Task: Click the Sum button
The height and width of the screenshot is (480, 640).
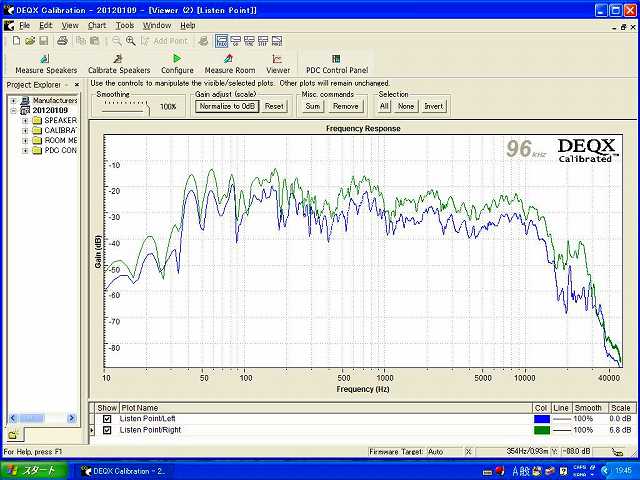Action: [313, 107]
